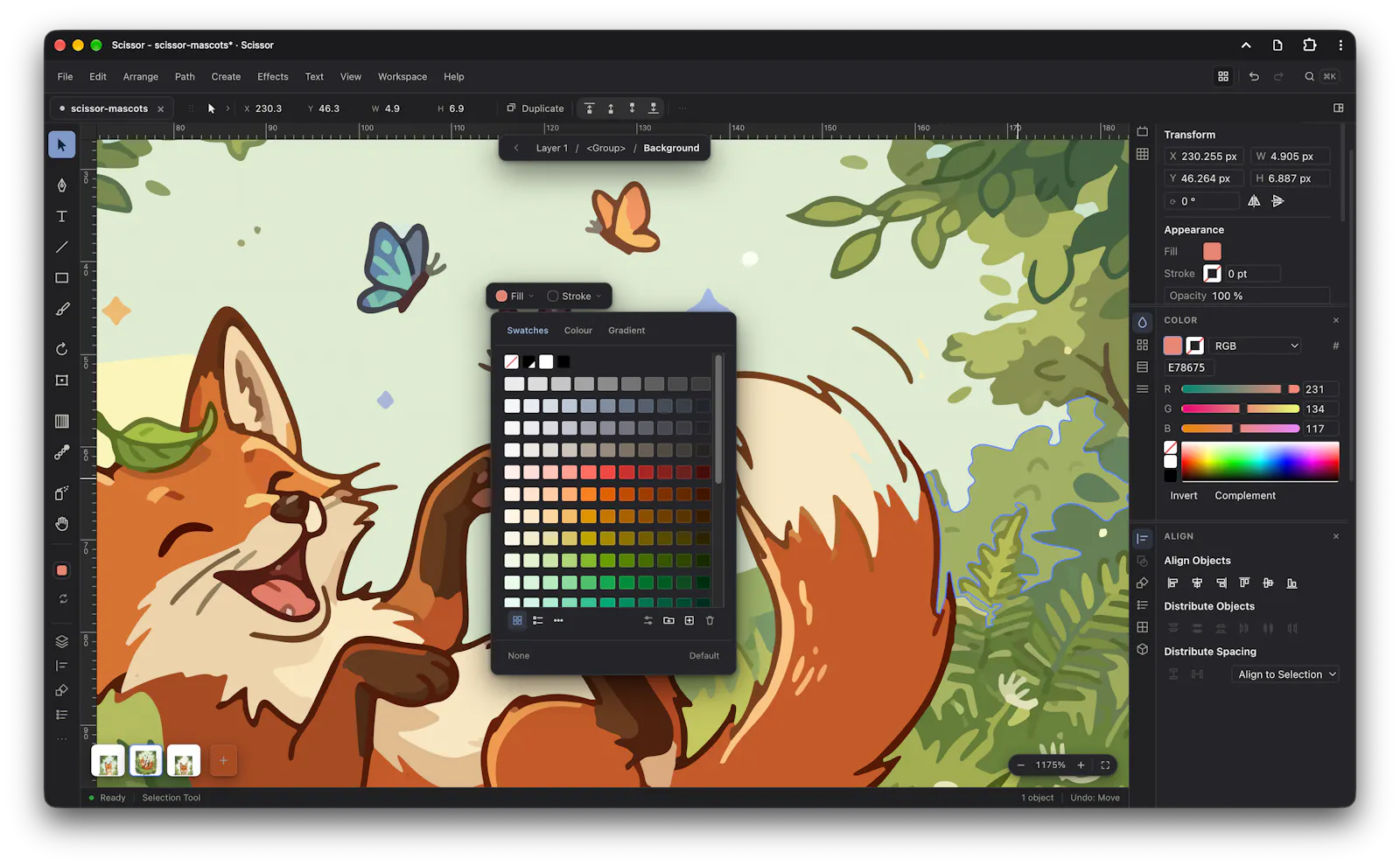This screenshot has height=866, width=1400.
Task: Click the Duplicate button
Action: tap(535, 108)
